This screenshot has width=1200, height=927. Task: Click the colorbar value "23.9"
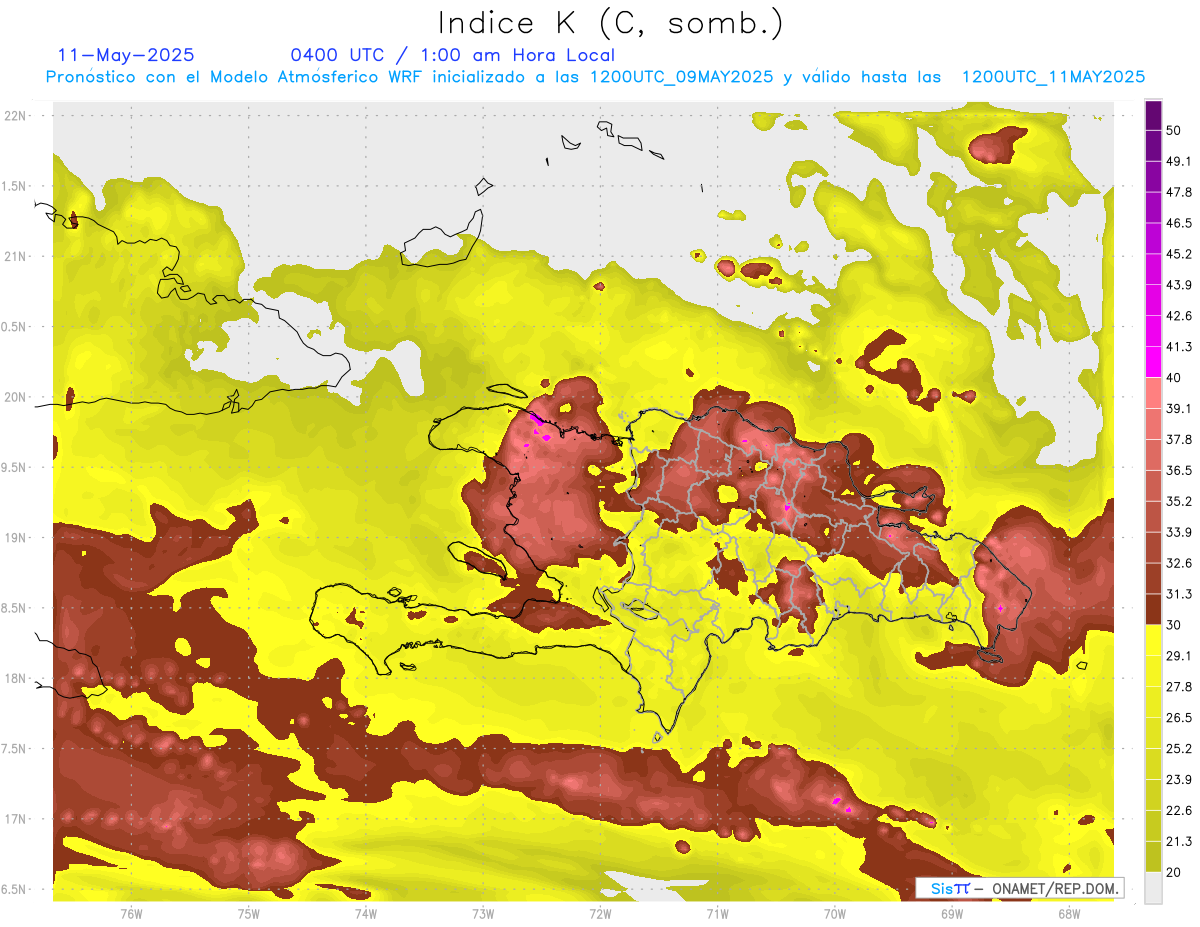pyautogui.click(x=1178, y=779)
